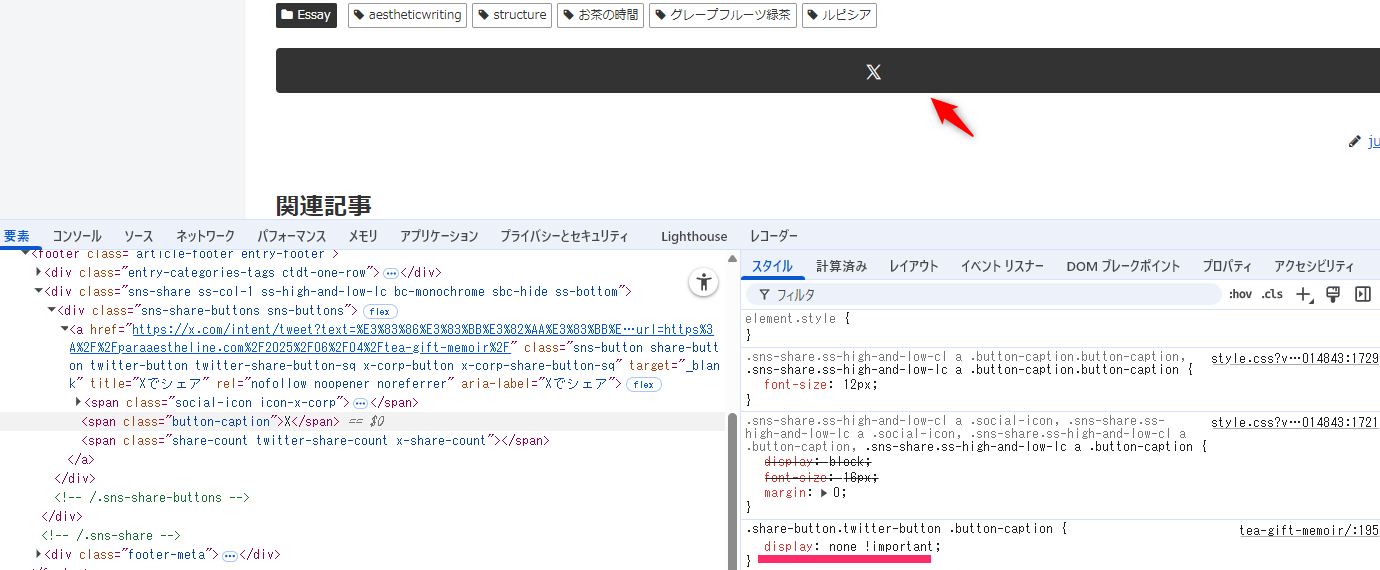The height and width of the screenshot is (570, 1380).
Task: Switch to the プライバシーとセキュリティ tab
Action: coord(564,236)
